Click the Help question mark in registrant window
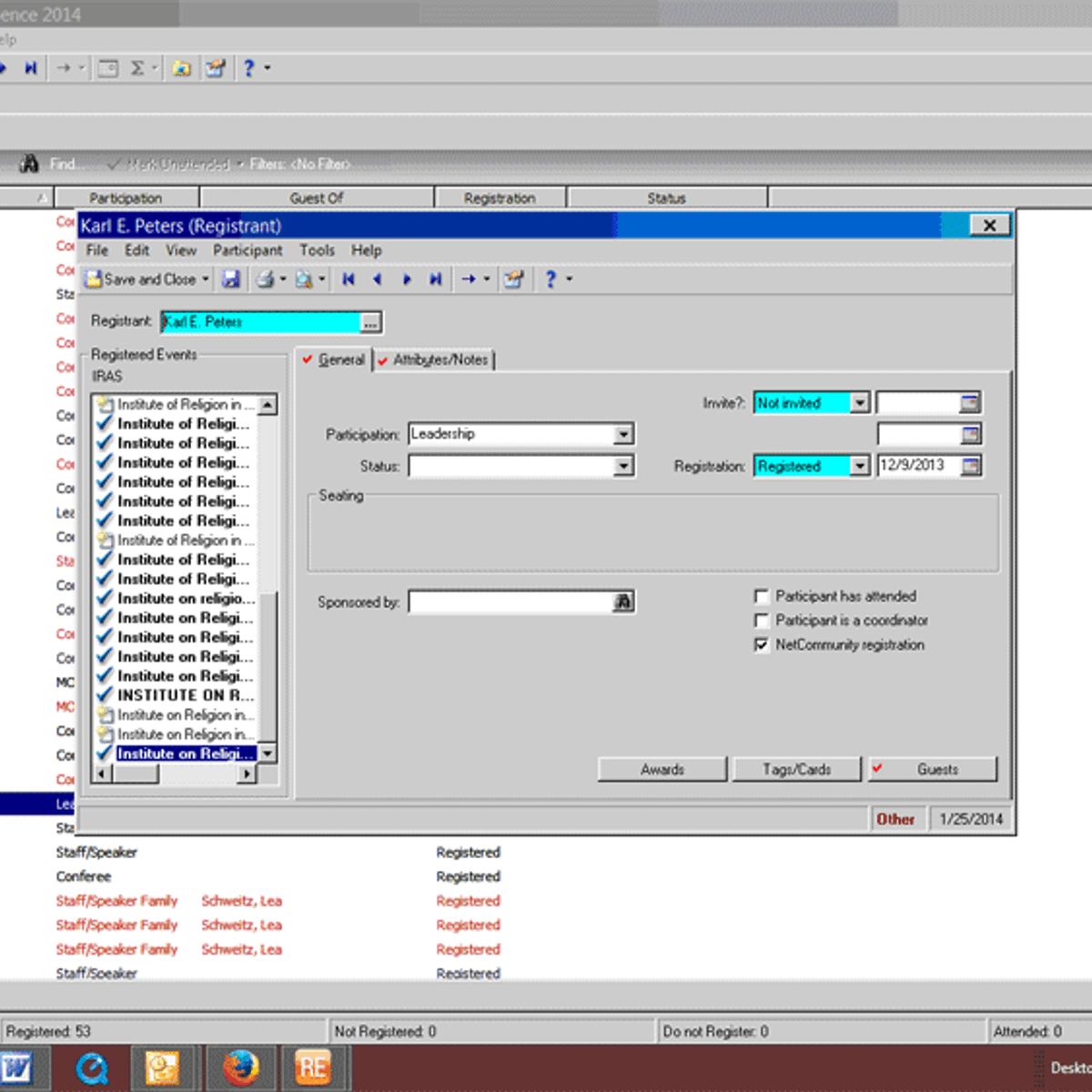Viewport: 1092px width, 1092px height. point(551,279)
